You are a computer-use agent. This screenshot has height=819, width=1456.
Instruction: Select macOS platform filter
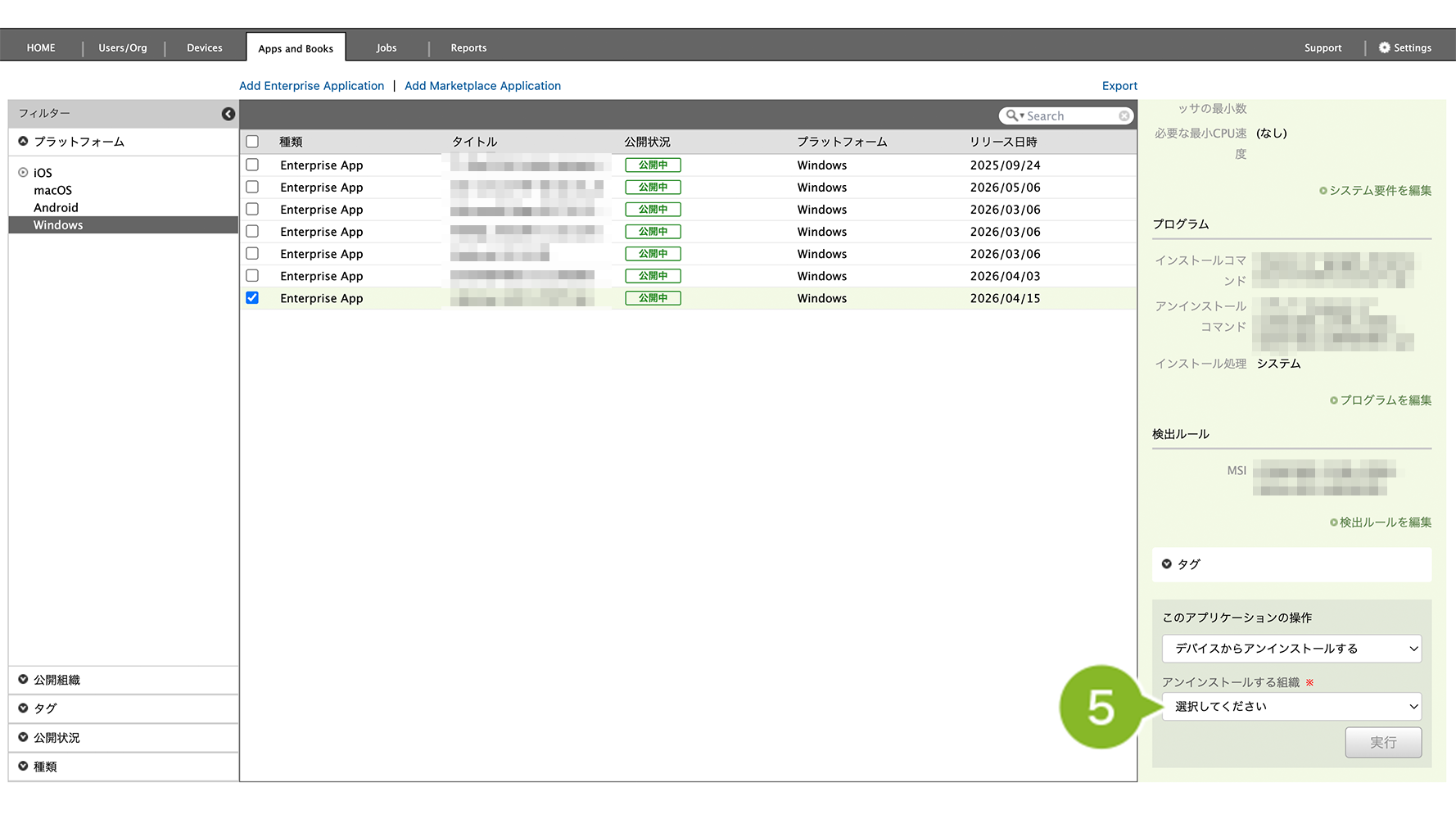tap(52, 191)
